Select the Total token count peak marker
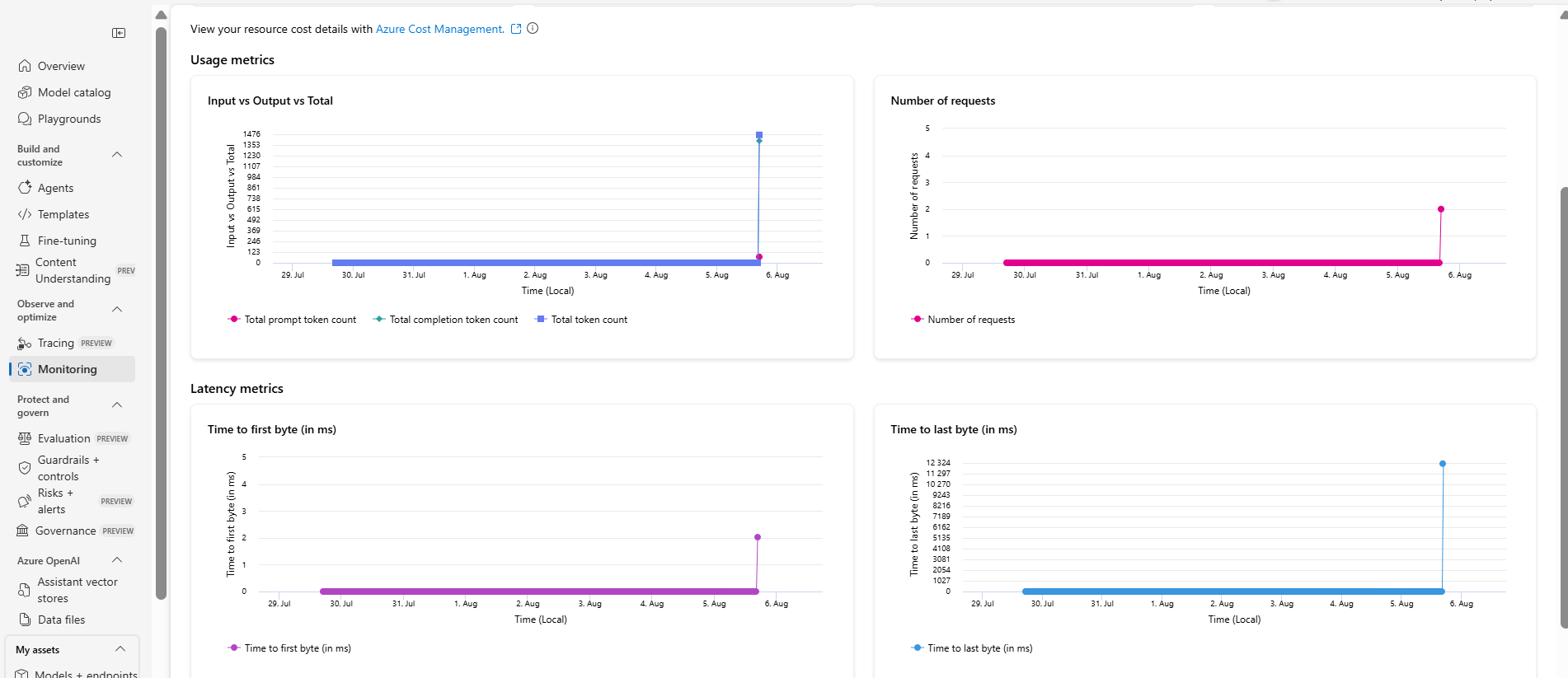 point(759,135)
